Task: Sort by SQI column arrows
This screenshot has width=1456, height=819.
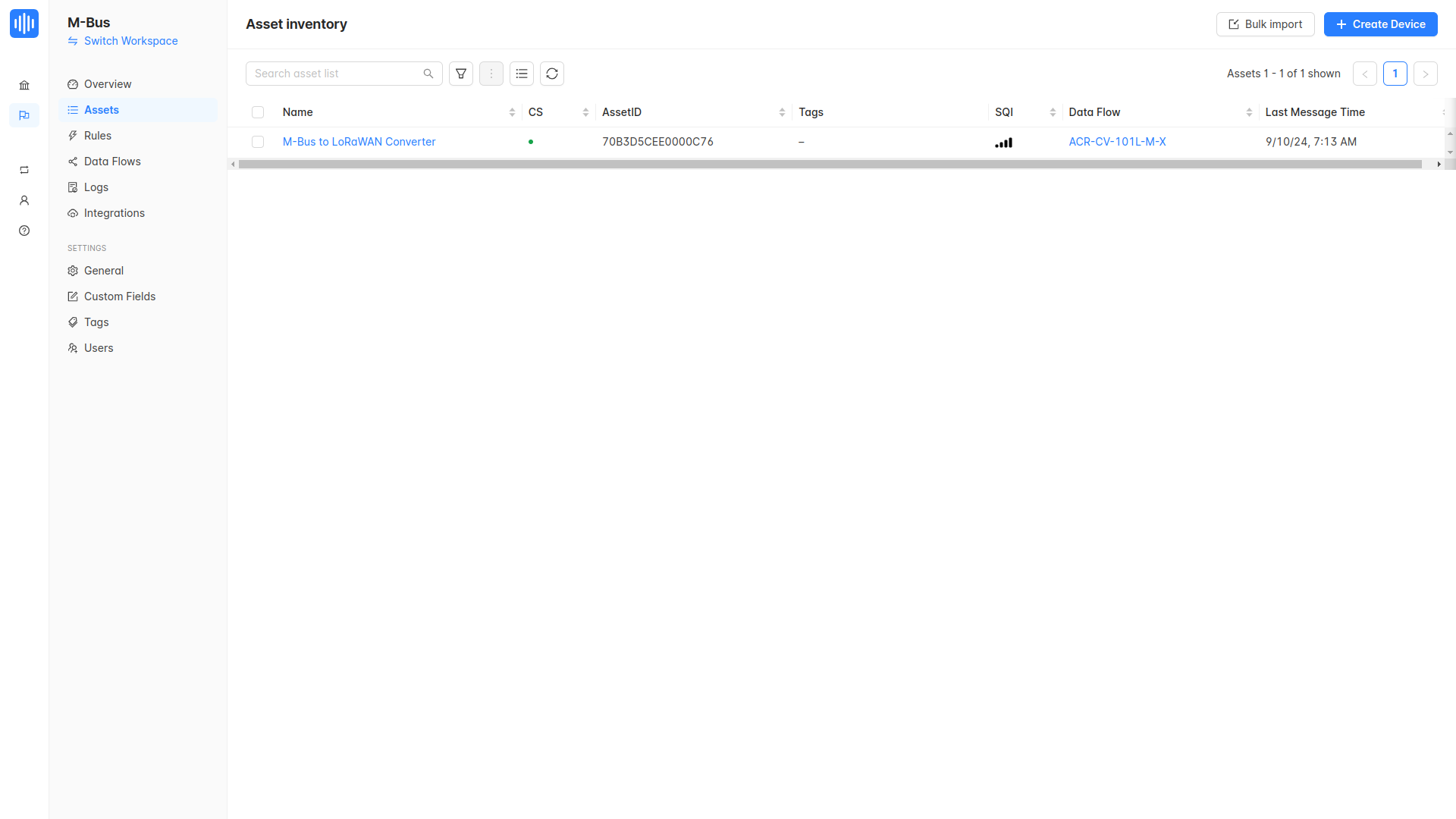Action: (1053, 112)
